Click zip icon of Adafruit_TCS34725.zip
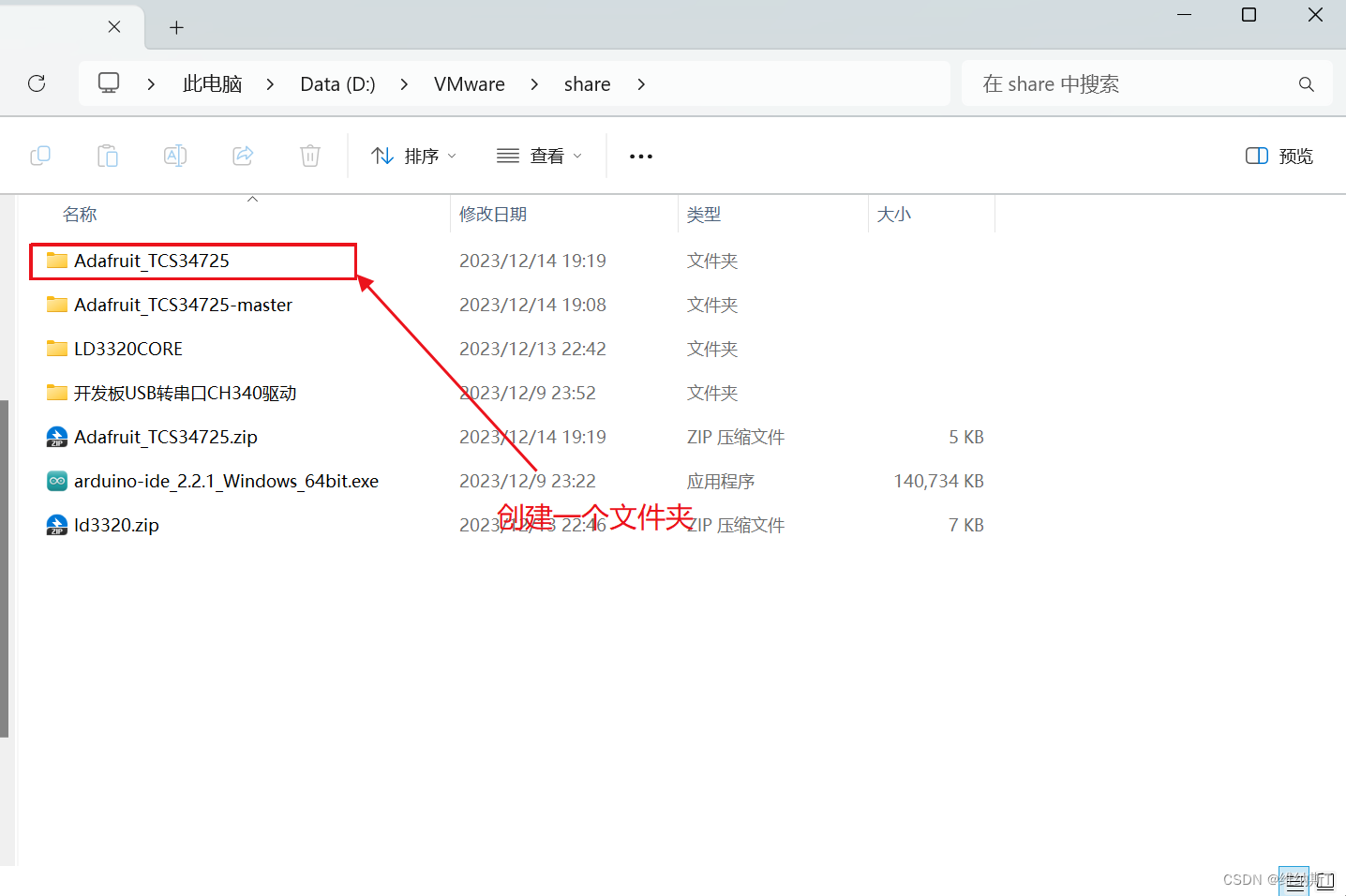This screenshot has height=896, width=1346. click(57, 437)
